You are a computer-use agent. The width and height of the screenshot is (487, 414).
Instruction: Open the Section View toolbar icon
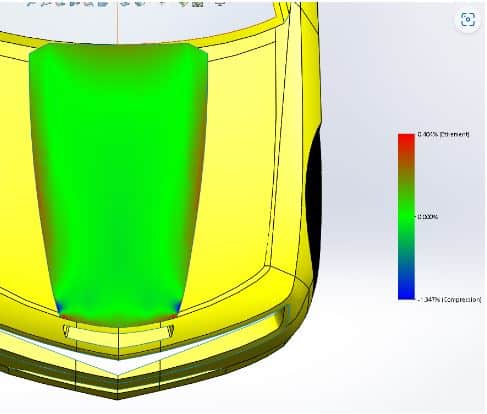(74, 4)
